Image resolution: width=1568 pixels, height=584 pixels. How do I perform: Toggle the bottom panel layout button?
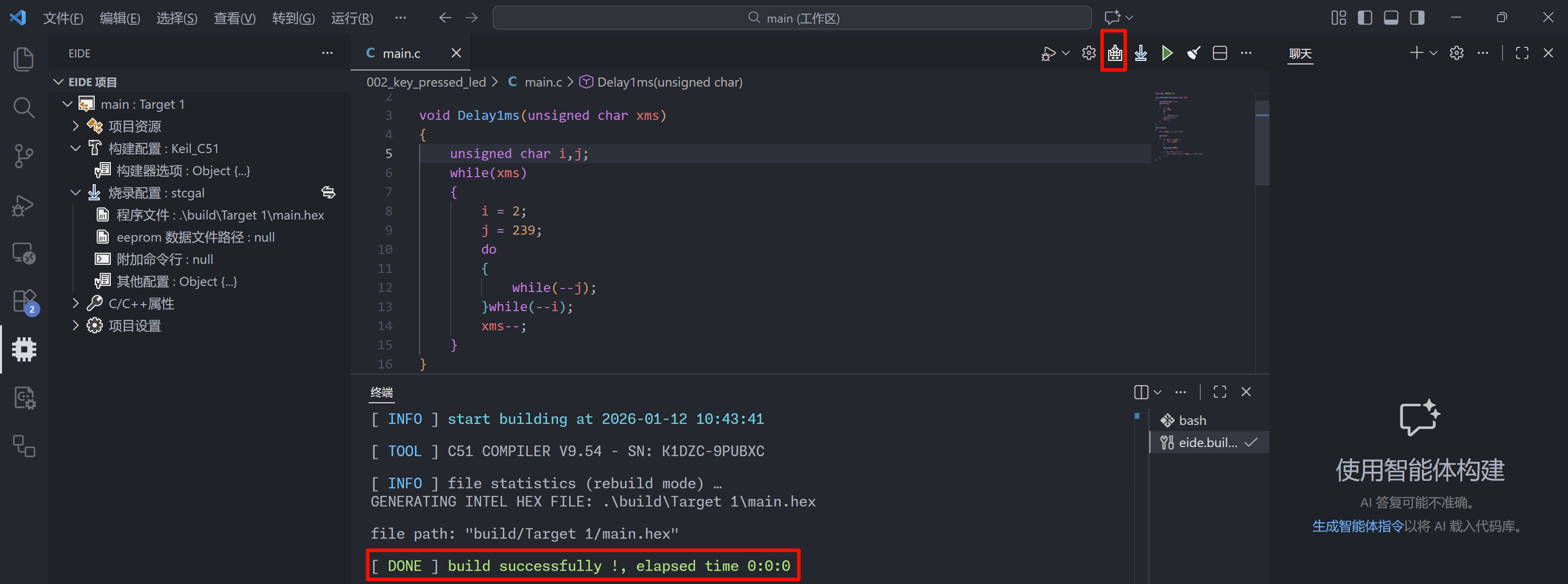click(x=1391, y=18)
